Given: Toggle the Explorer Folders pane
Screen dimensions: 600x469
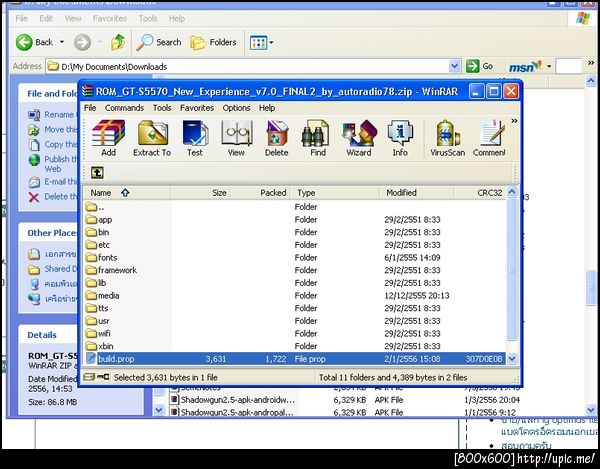Looking at the screenshot, I should (x=214, y=42).
